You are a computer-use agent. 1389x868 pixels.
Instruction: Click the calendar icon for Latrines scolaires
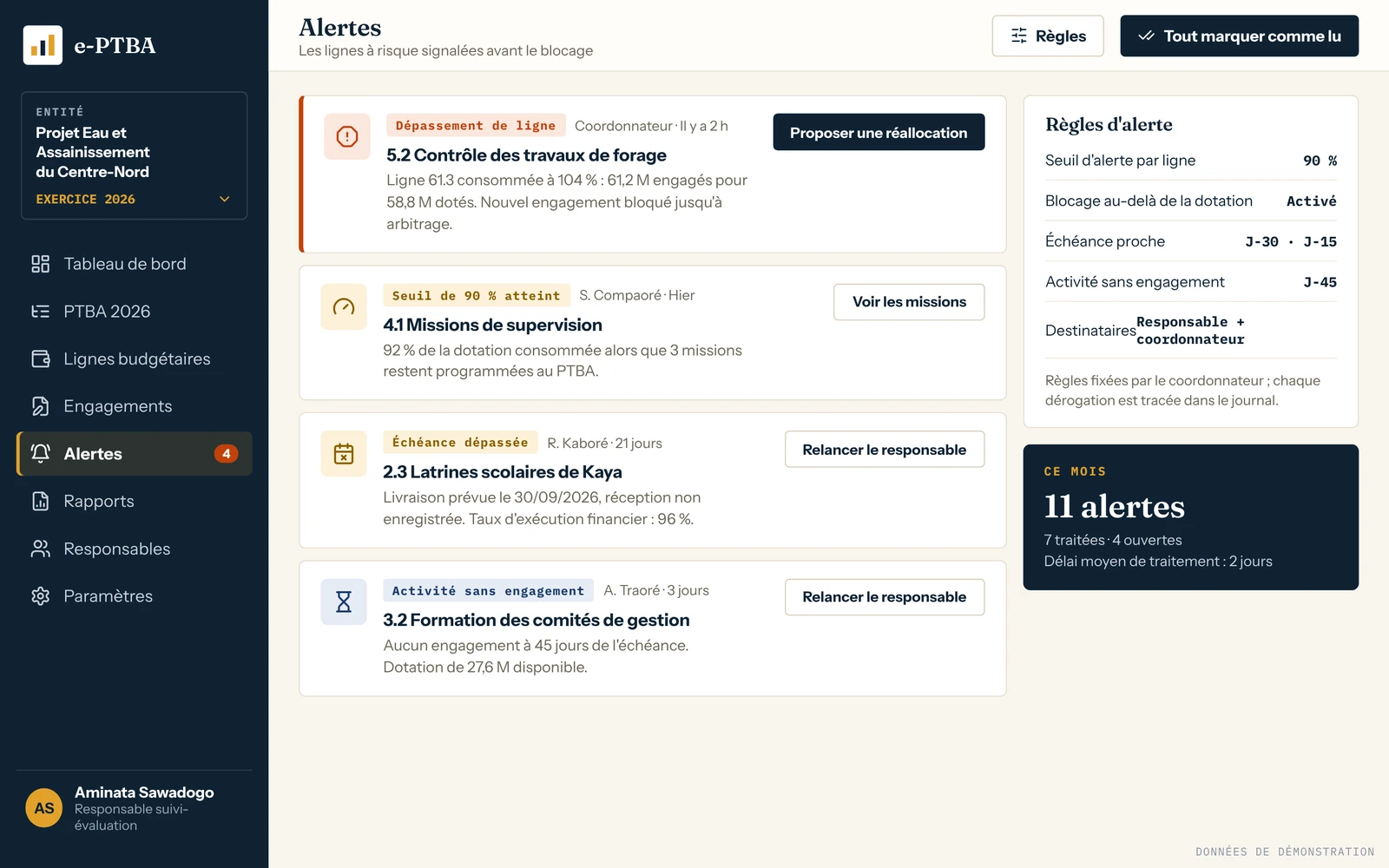[344, 454]
